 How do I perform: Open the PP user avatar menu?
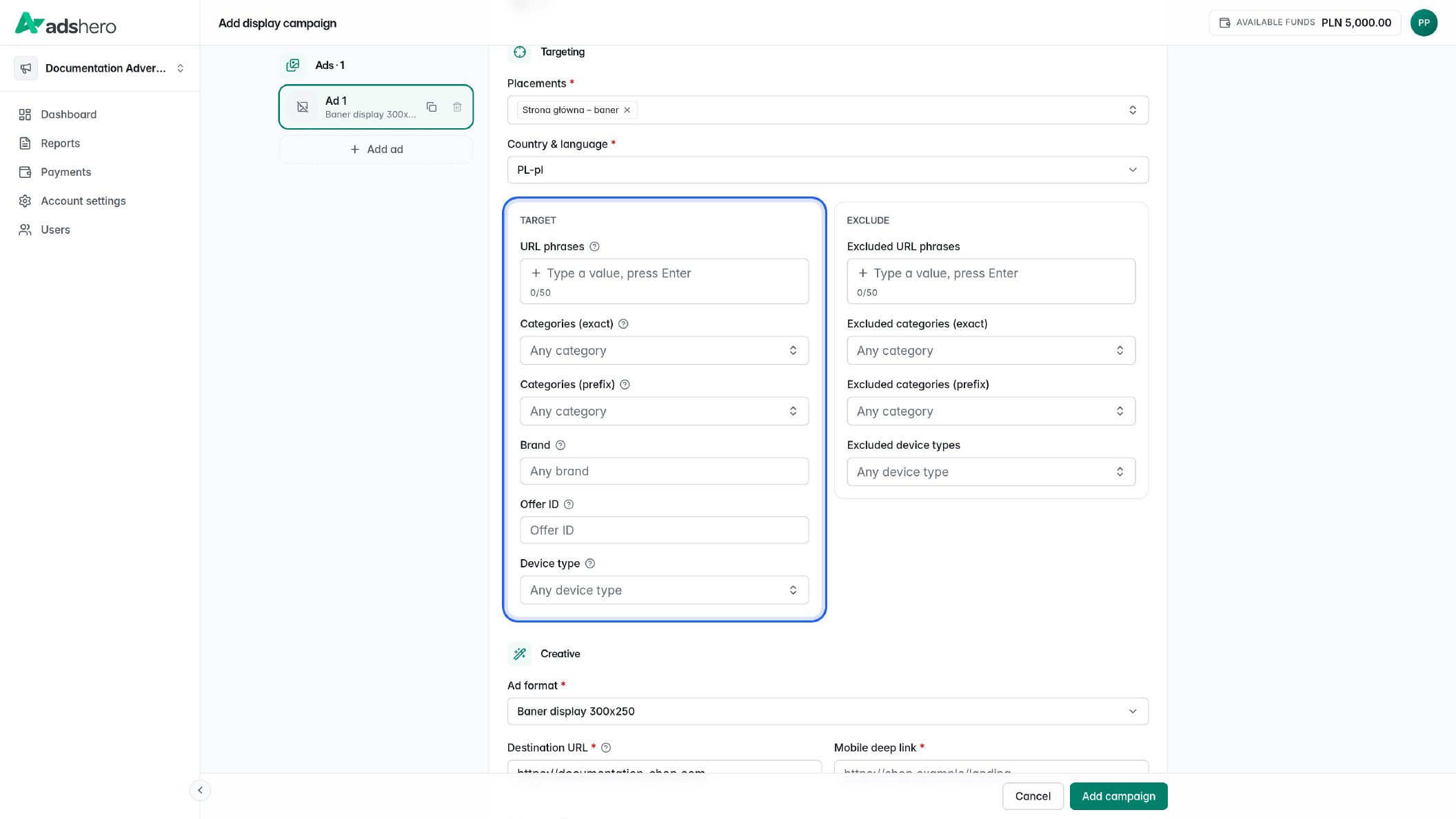pyautogui.click(x=1424, y=23)
